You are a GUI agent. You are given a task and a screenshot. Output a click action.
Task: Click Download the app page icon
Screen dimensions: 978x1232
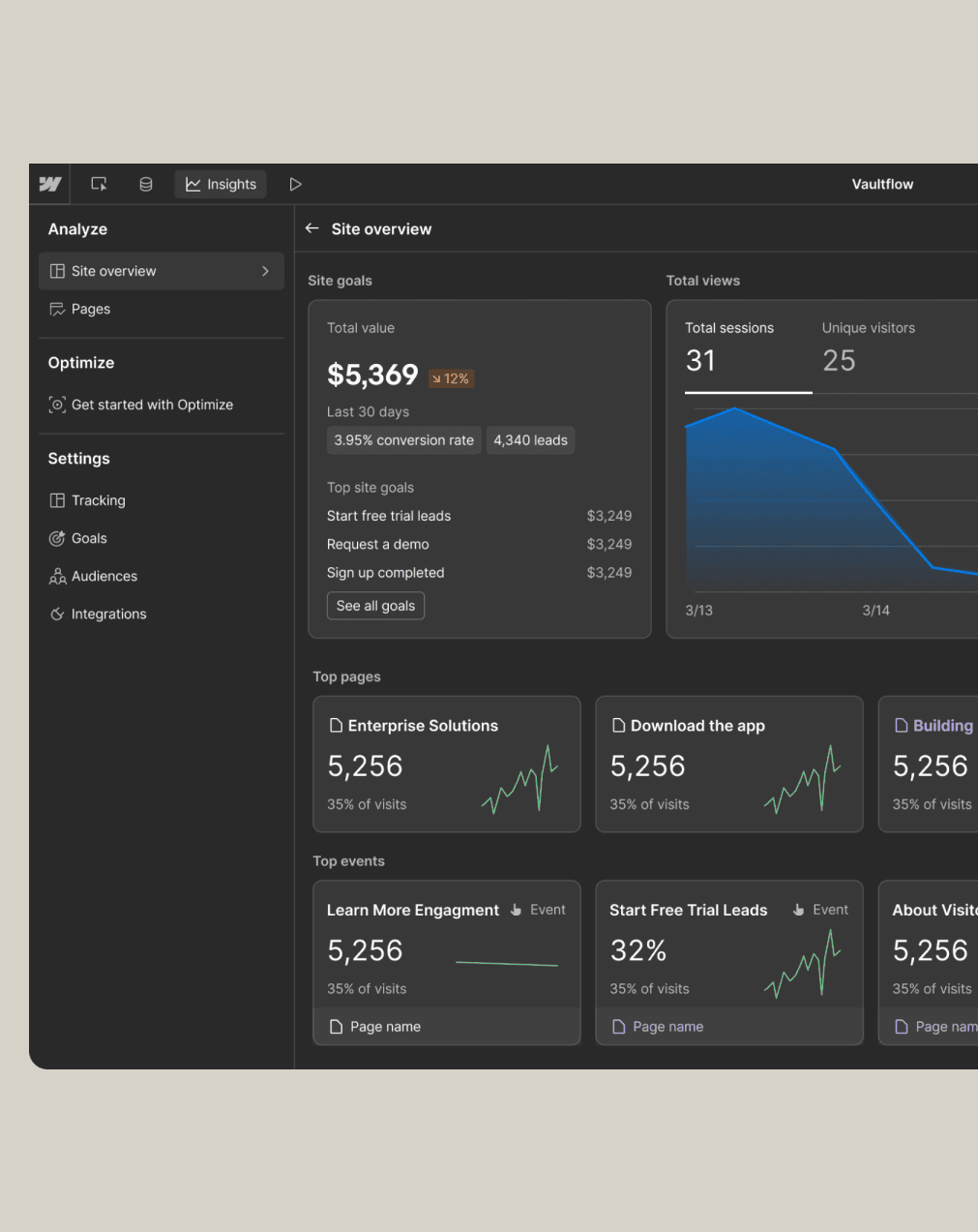click(x=618, y=726)
